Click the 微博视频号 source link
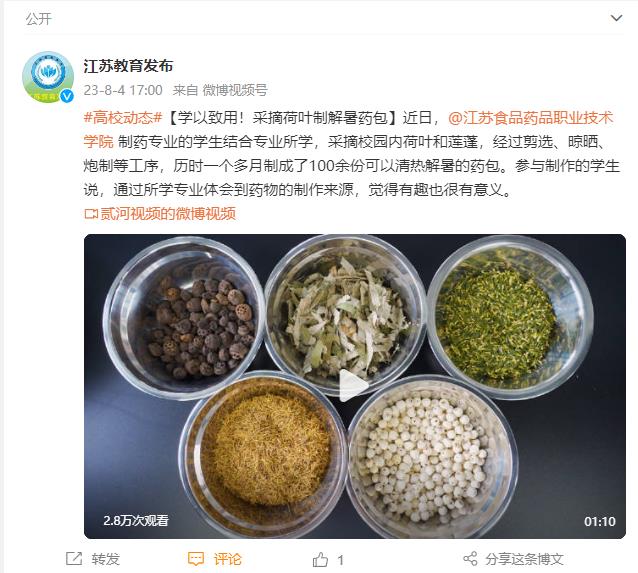The image size is (638, 573). click(235, 90)
